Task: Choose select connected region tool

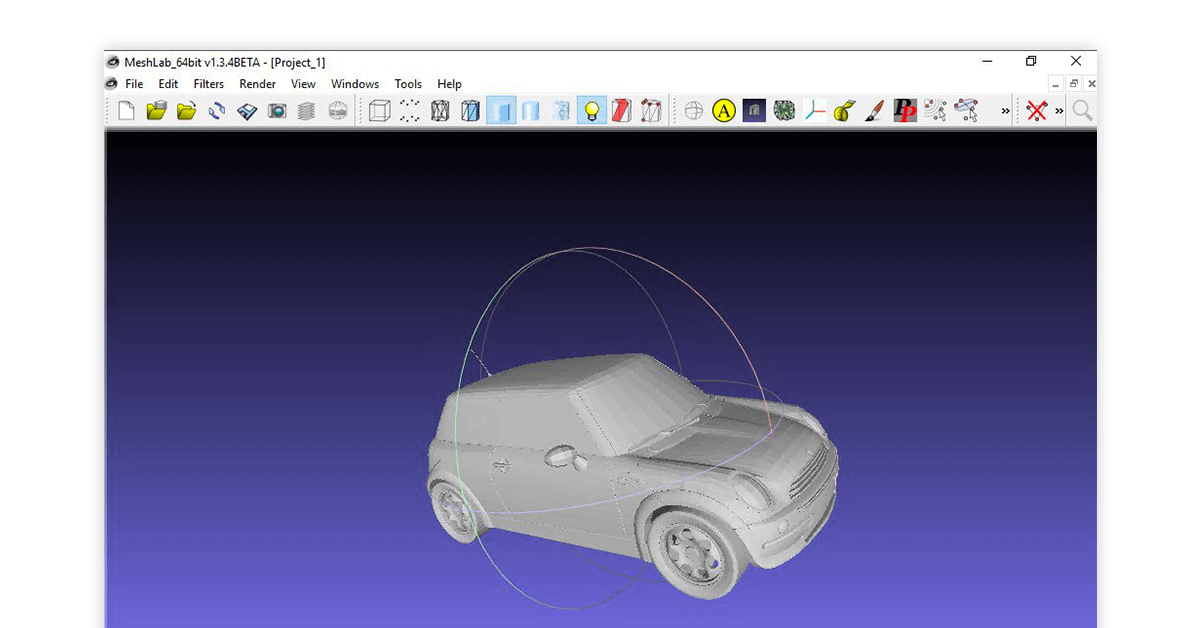Action: tap(965, 111)
